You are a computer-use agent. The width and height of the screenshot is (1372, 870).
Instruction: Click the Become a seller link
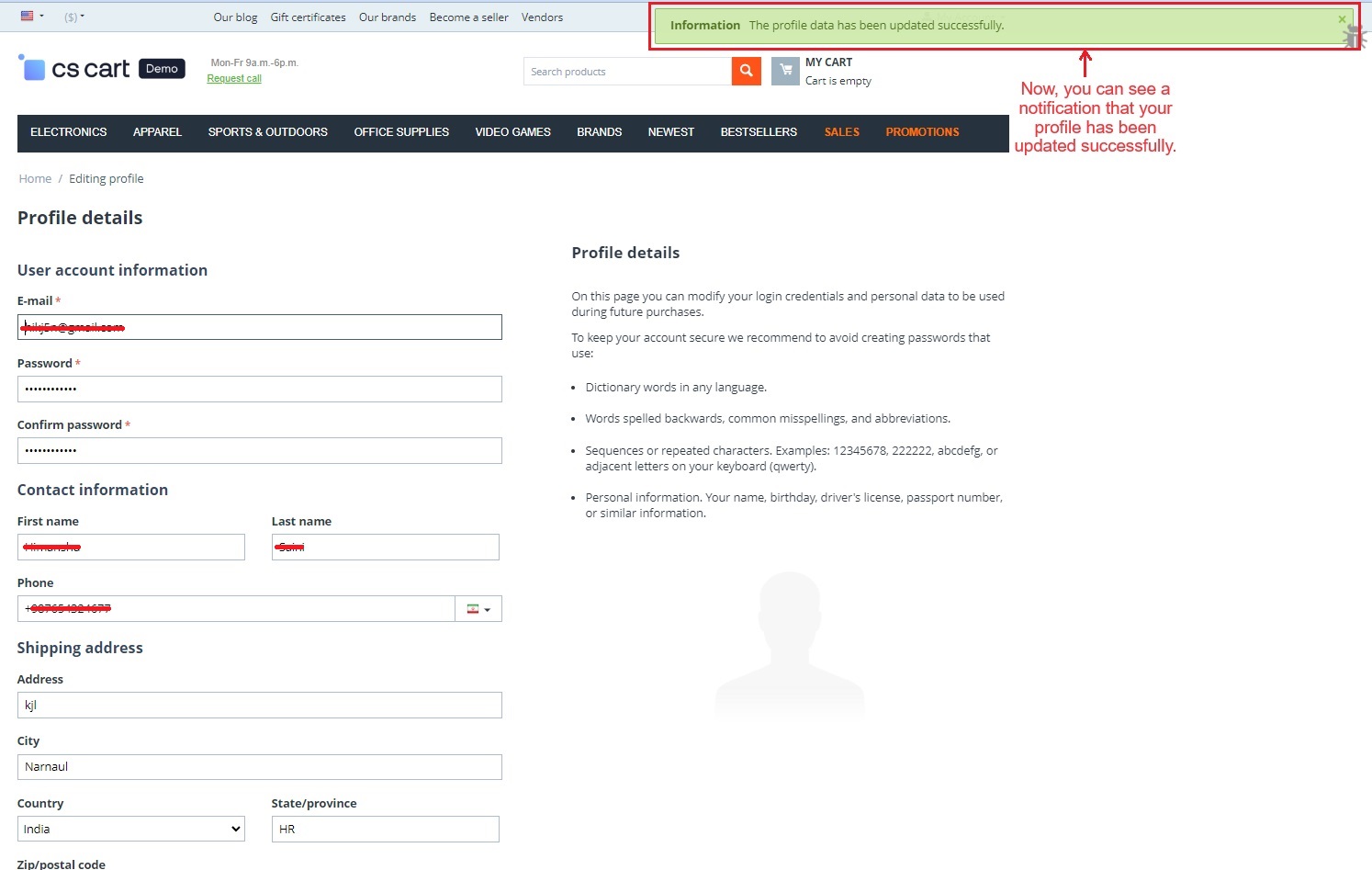click(469, 17)
